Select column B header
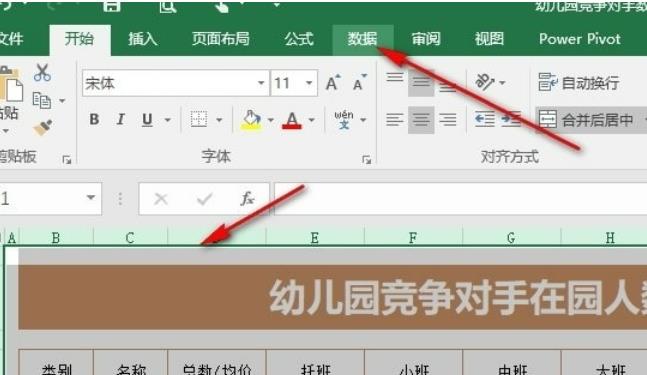647x375 pixels. point(56,238)
